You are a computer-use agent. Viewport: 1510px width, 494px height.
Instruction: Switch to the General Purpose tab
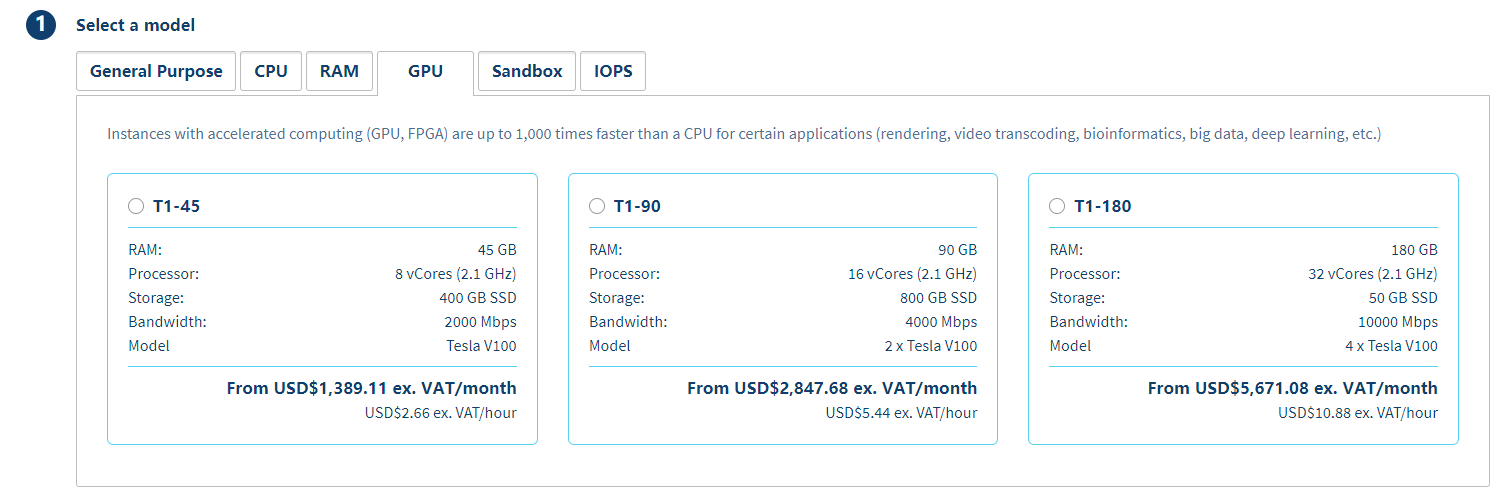pyautogui.click(x=156, y=72)
